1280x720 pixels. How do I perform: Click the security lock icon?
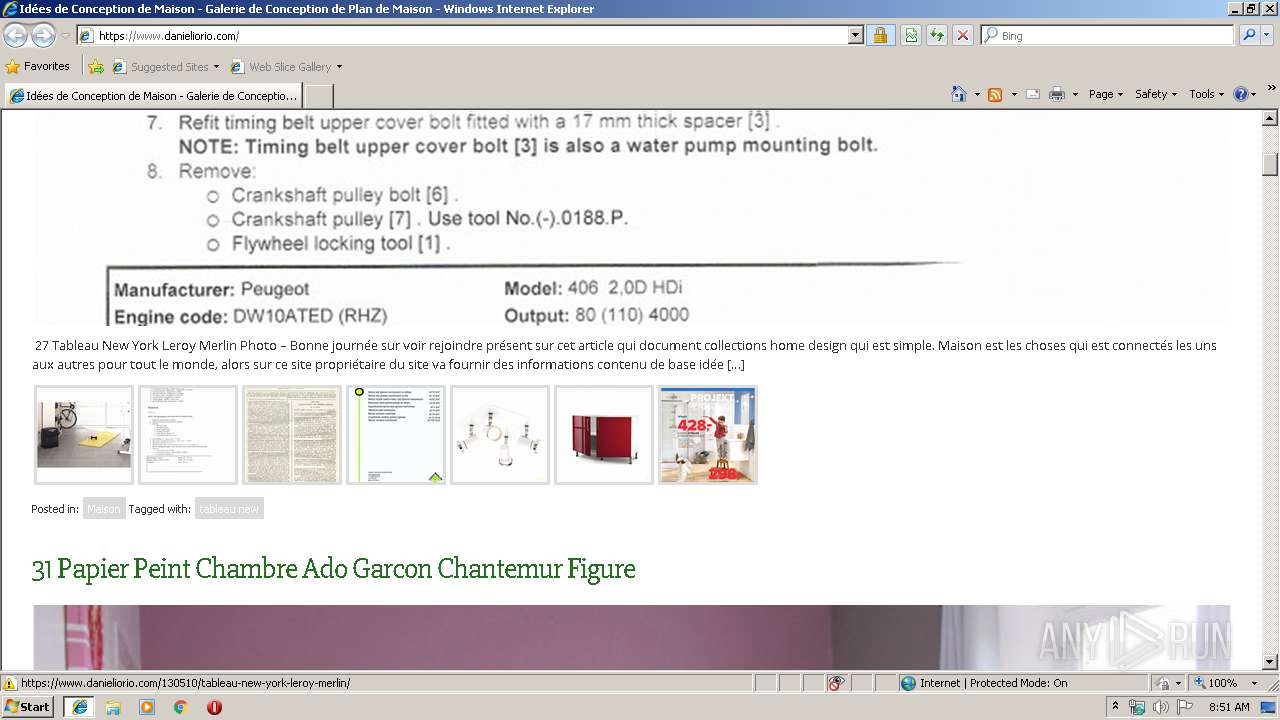tap(880, 35)
